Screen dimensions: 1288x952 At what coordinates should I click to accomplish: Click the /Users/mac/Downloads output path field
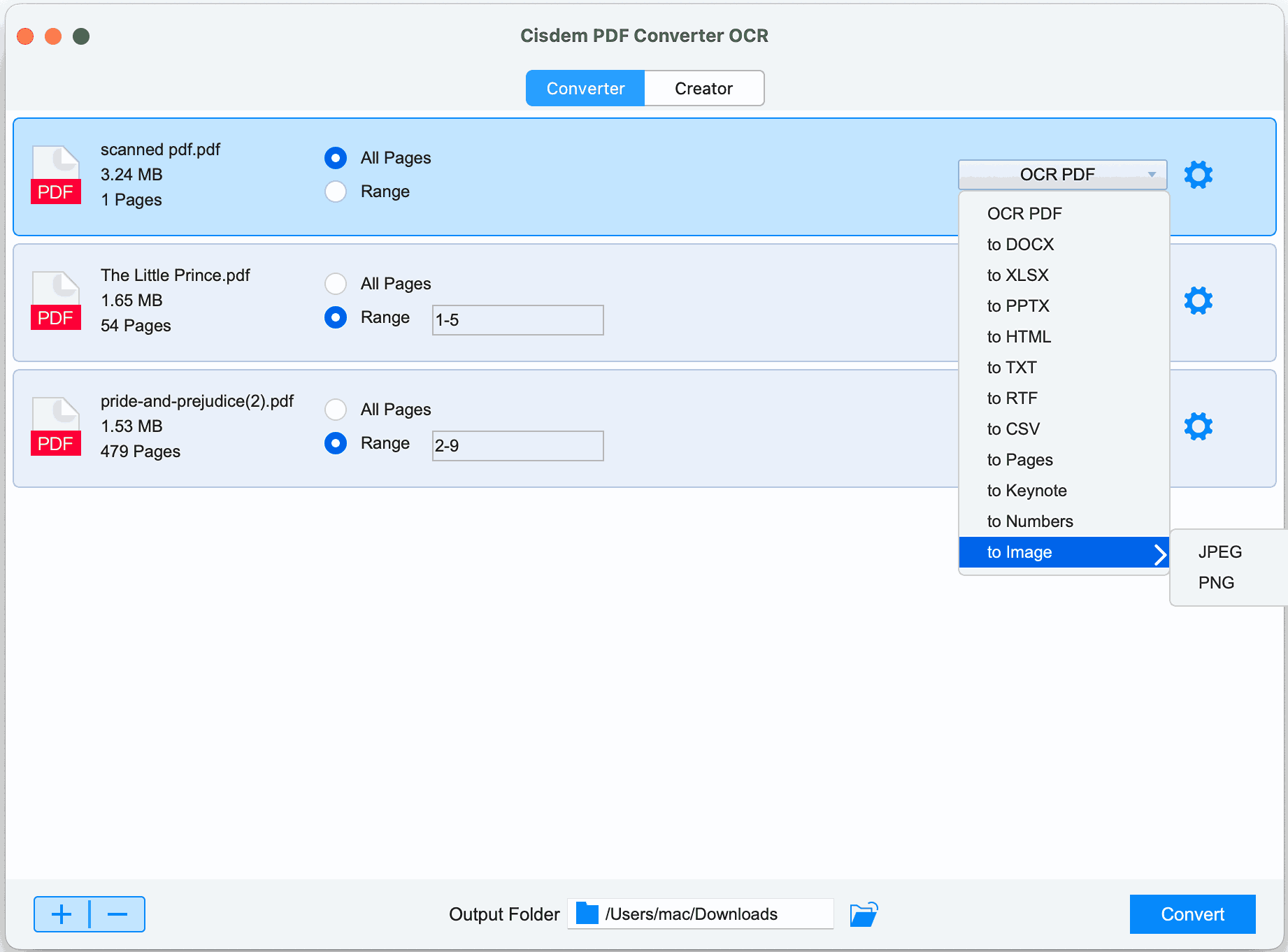pyautogui.click(x=701, y=914)
